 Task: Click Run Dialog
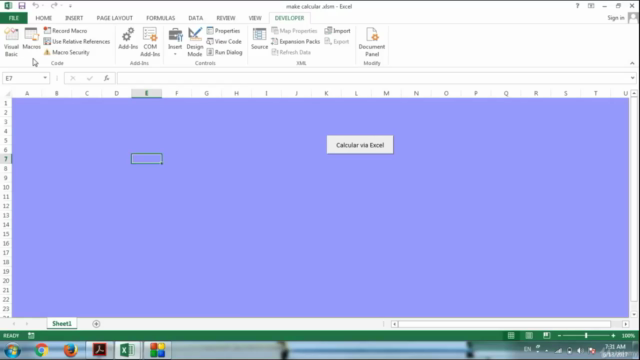tap(224, 52)
